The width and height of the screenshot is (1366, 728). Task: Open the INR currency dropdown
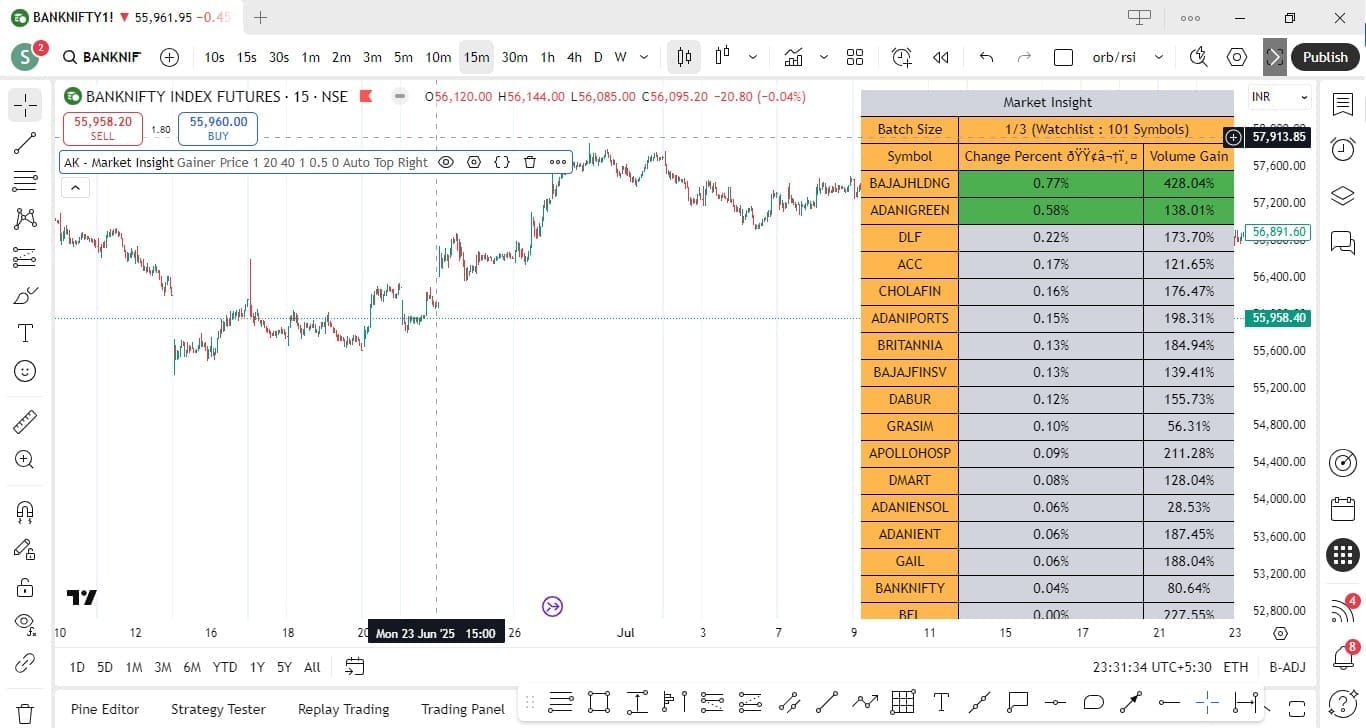1280,97
